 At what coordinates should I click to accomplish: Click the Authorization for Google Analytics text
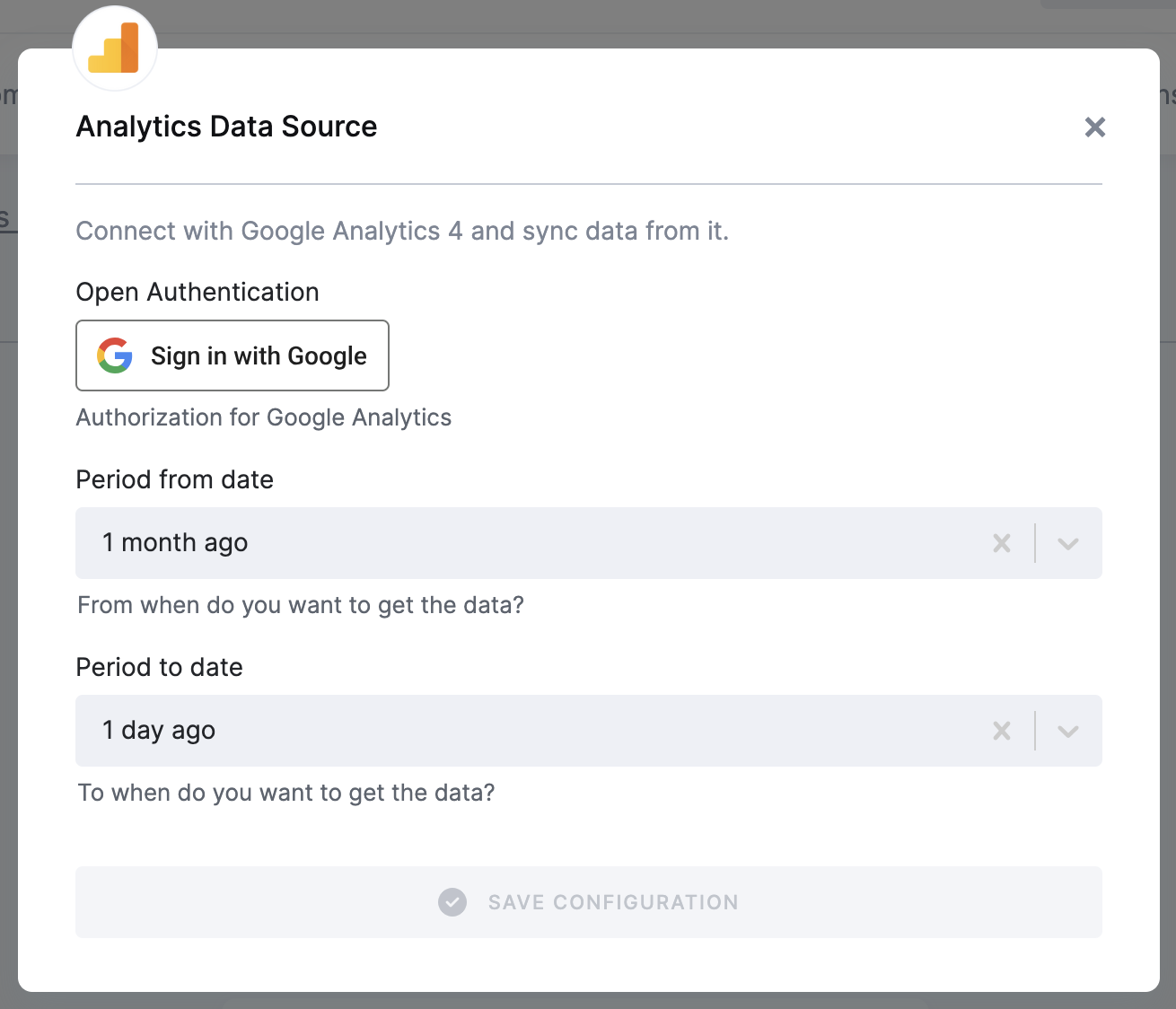(264, 417)
